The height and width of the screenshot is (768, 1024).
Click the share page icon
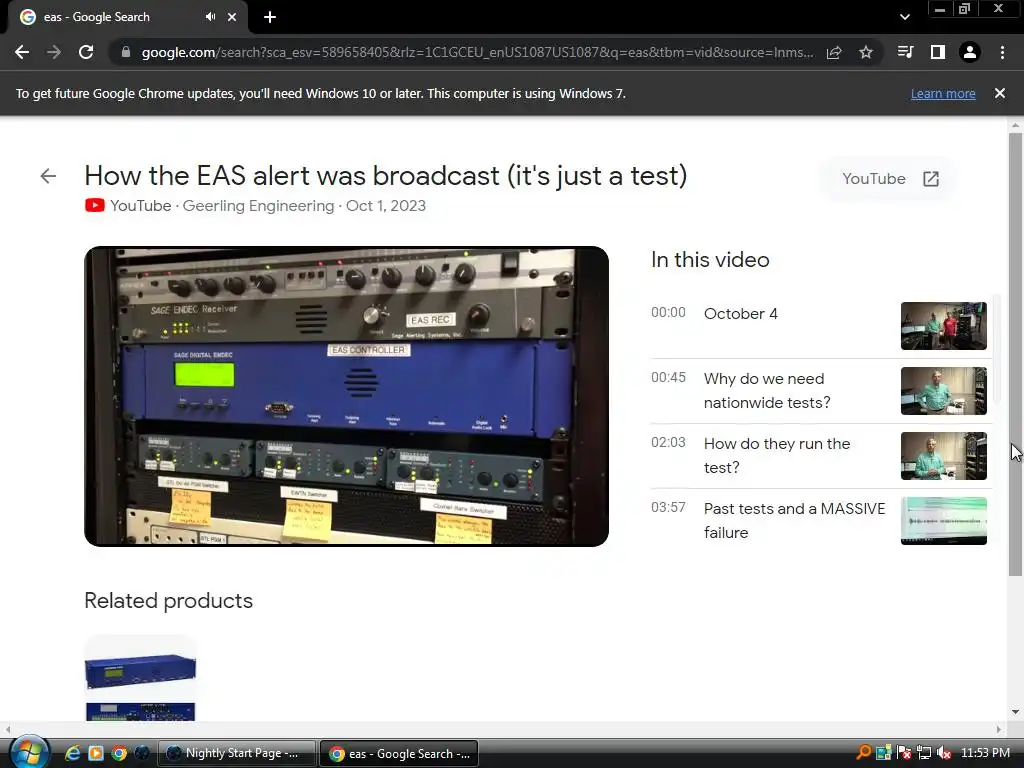coord(834,52)
